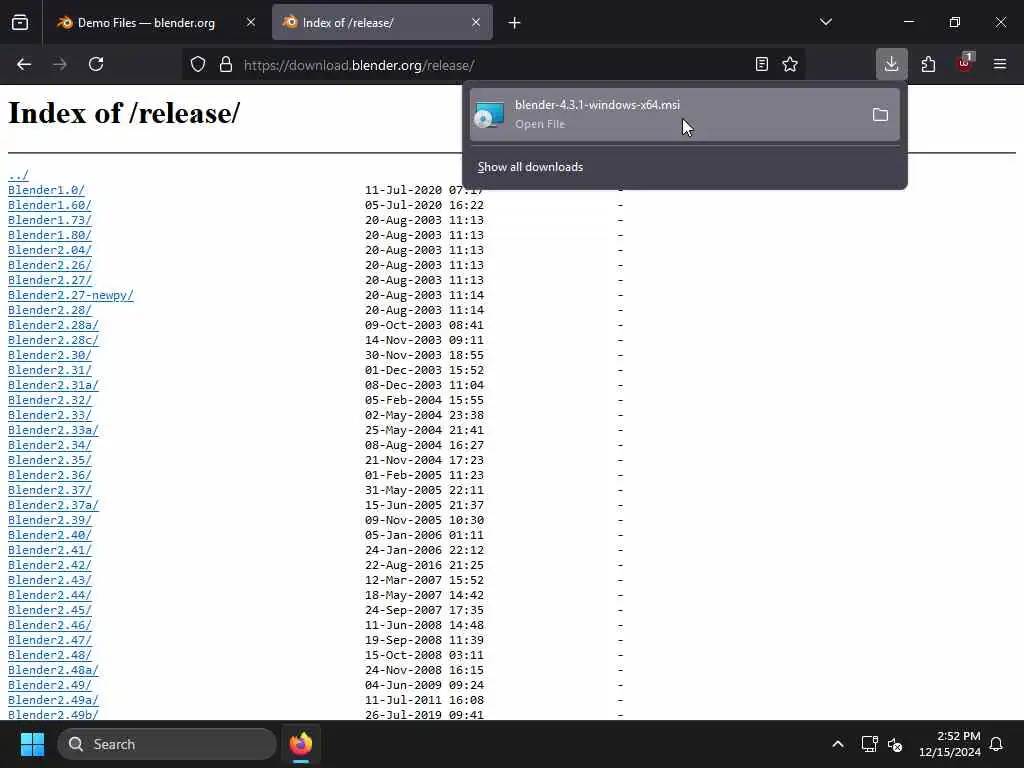The image size is (1024, 768).
Task: Open the Blender2.49a/ folder
Action: tap(53, 701)
